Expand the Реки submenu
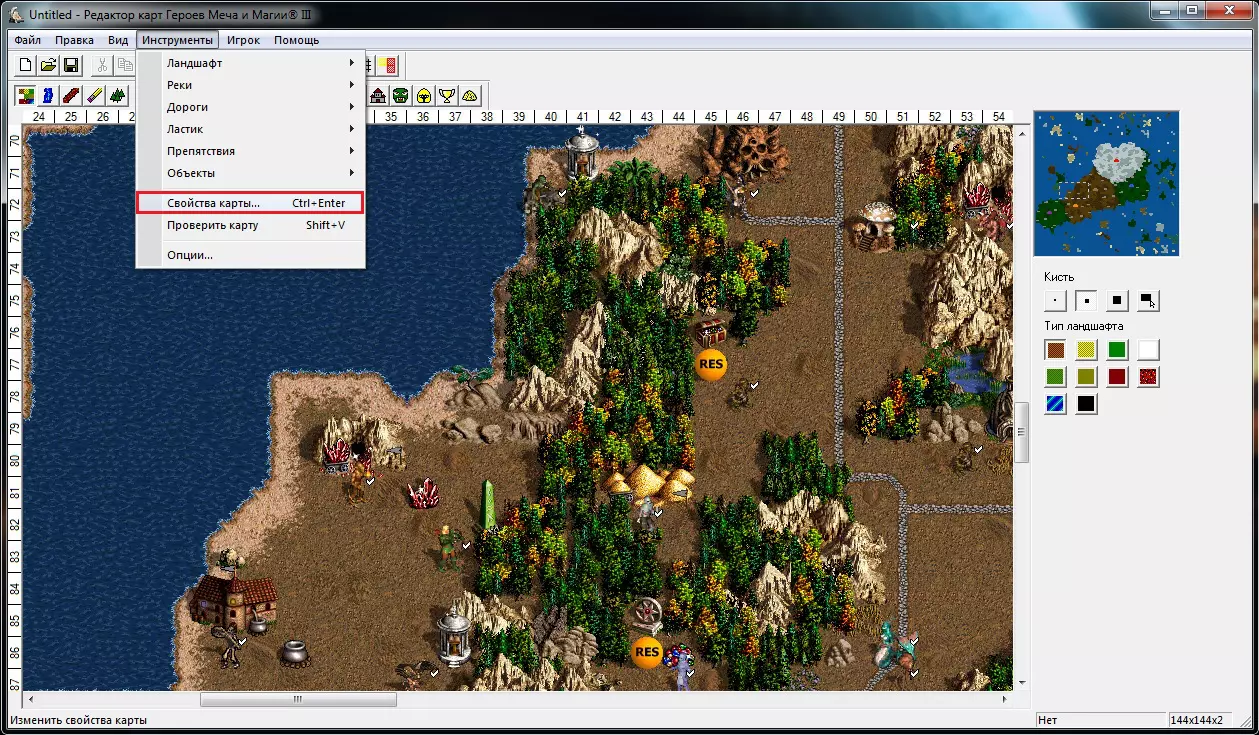 coord(251,85)
